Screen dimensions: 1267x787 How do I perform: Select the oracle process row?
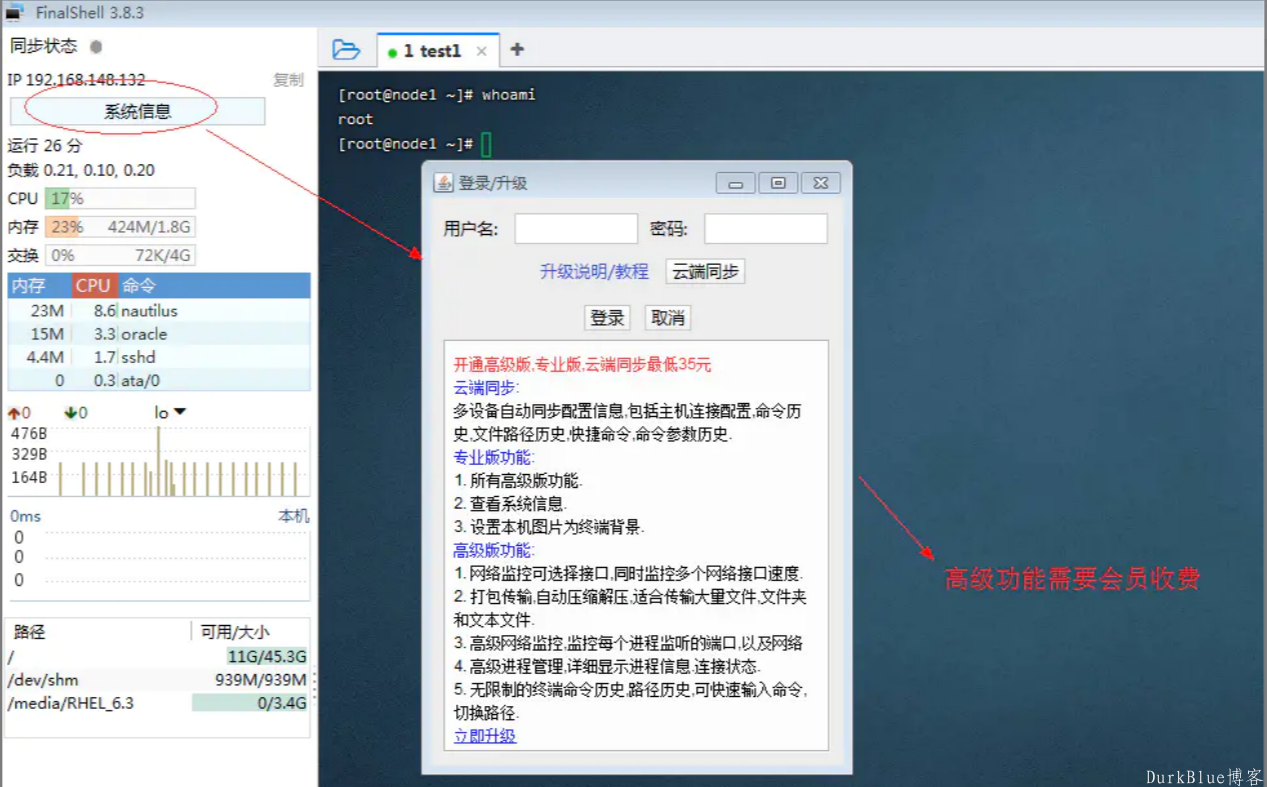(x=159, y=334)
